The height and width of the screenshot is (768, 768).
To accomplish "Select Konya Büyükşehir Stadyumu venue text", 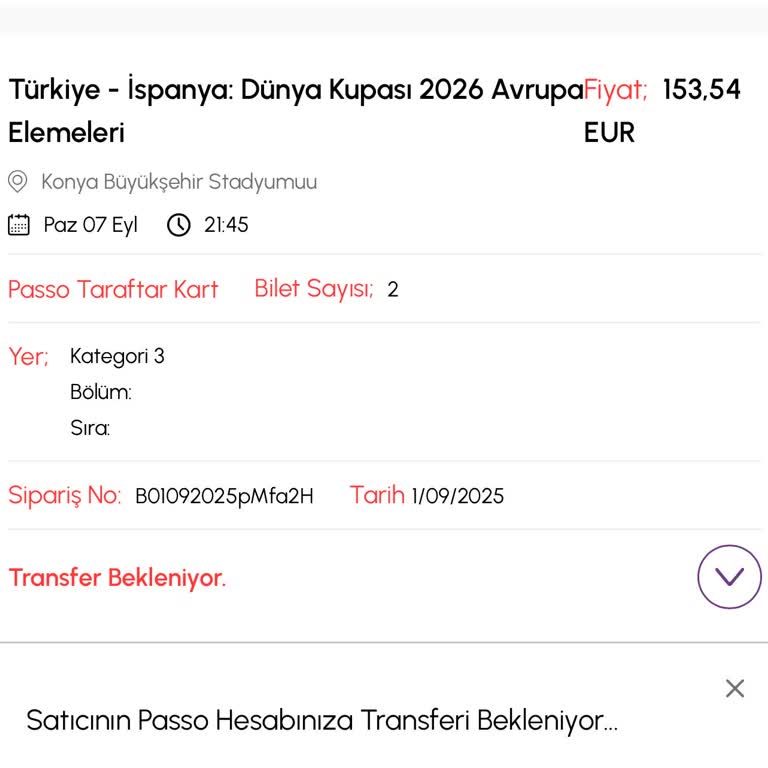I will (x=179, y=182).
